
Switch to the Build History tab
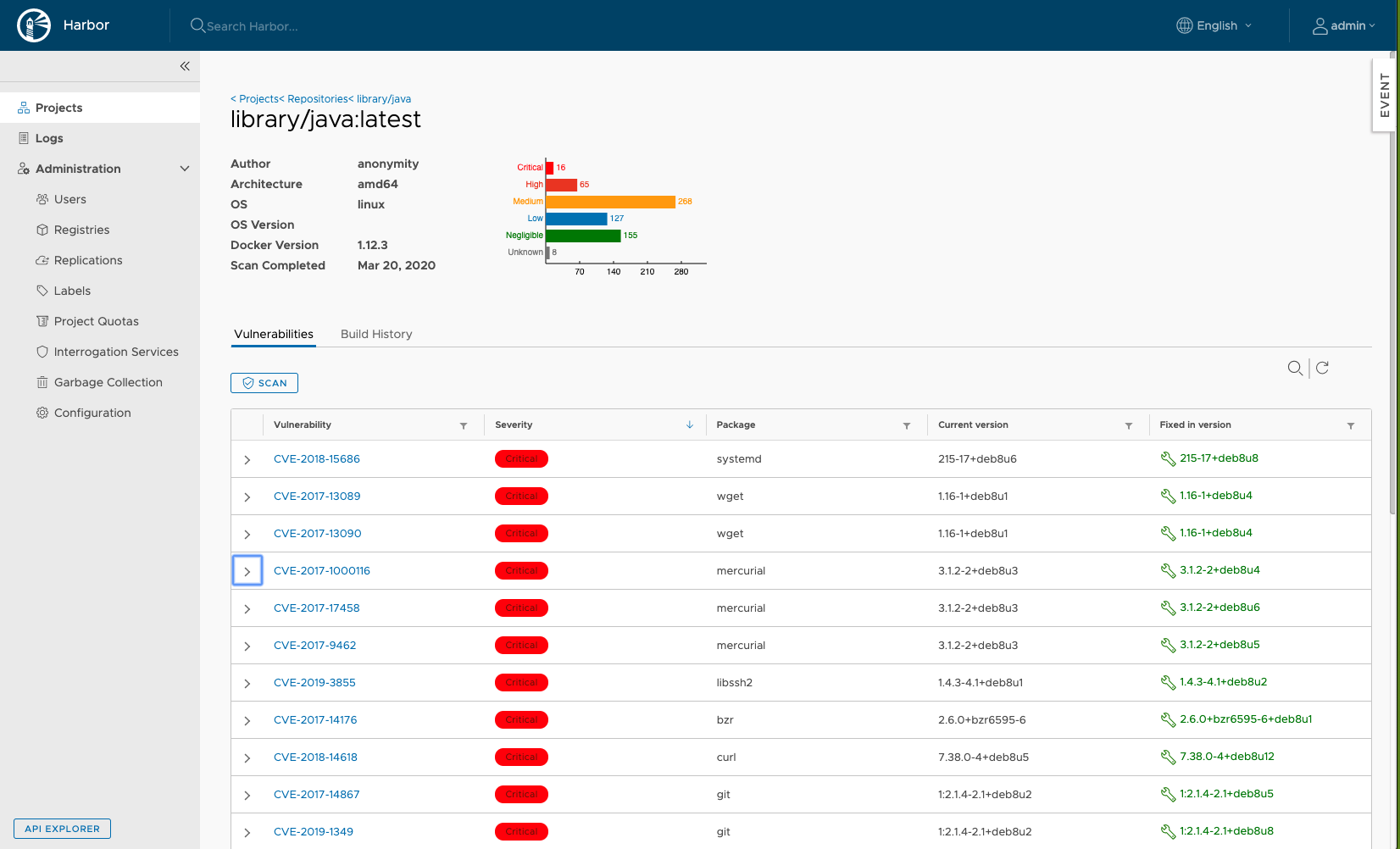tap(376, 334)
